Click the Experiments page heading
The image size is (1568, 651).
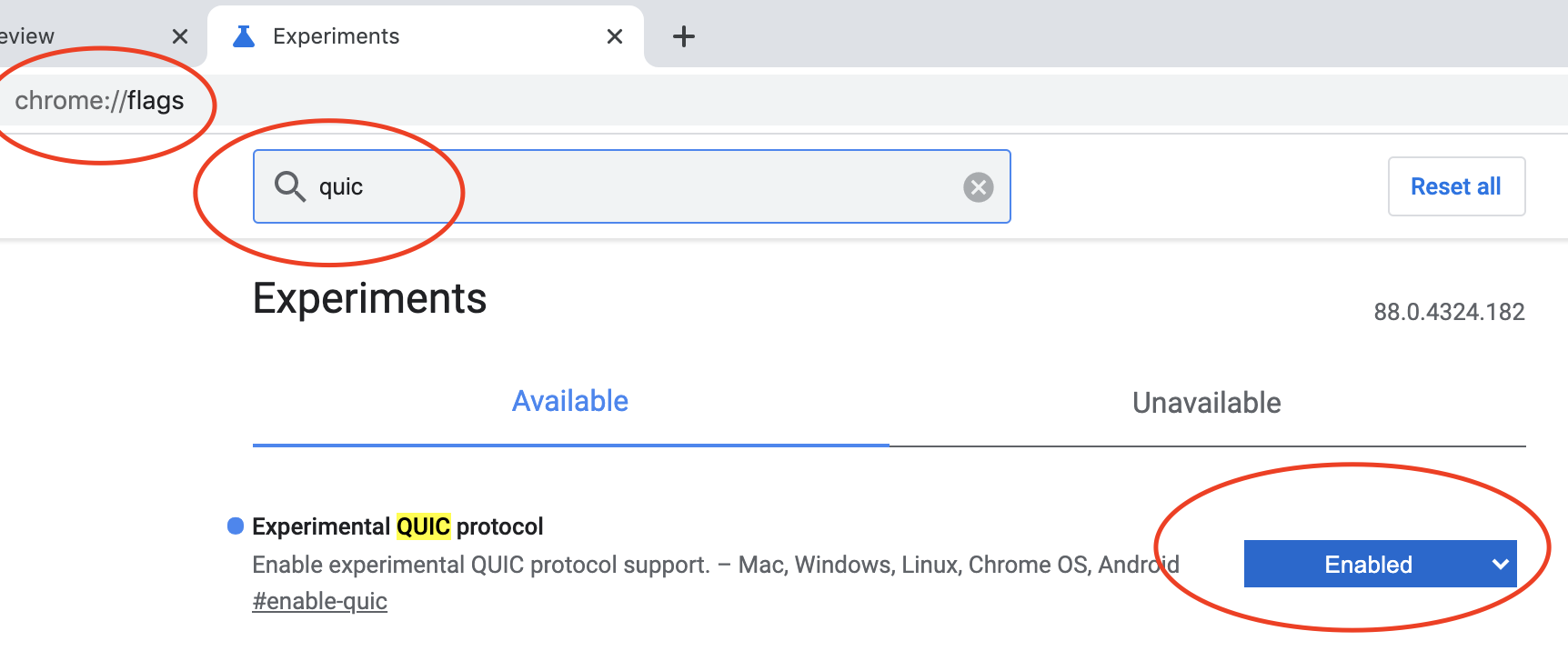click(x=369, y=298)
